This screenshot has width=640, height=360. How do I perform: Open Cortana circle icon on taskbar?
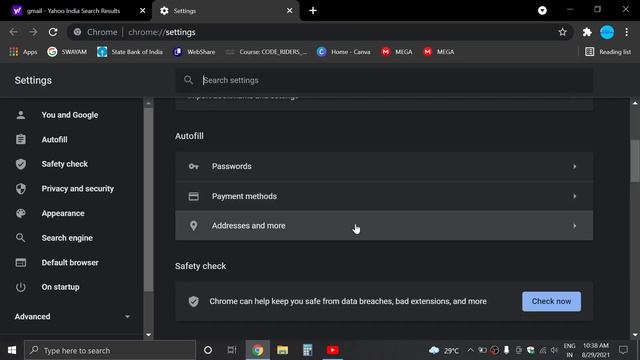coord(208,350)
